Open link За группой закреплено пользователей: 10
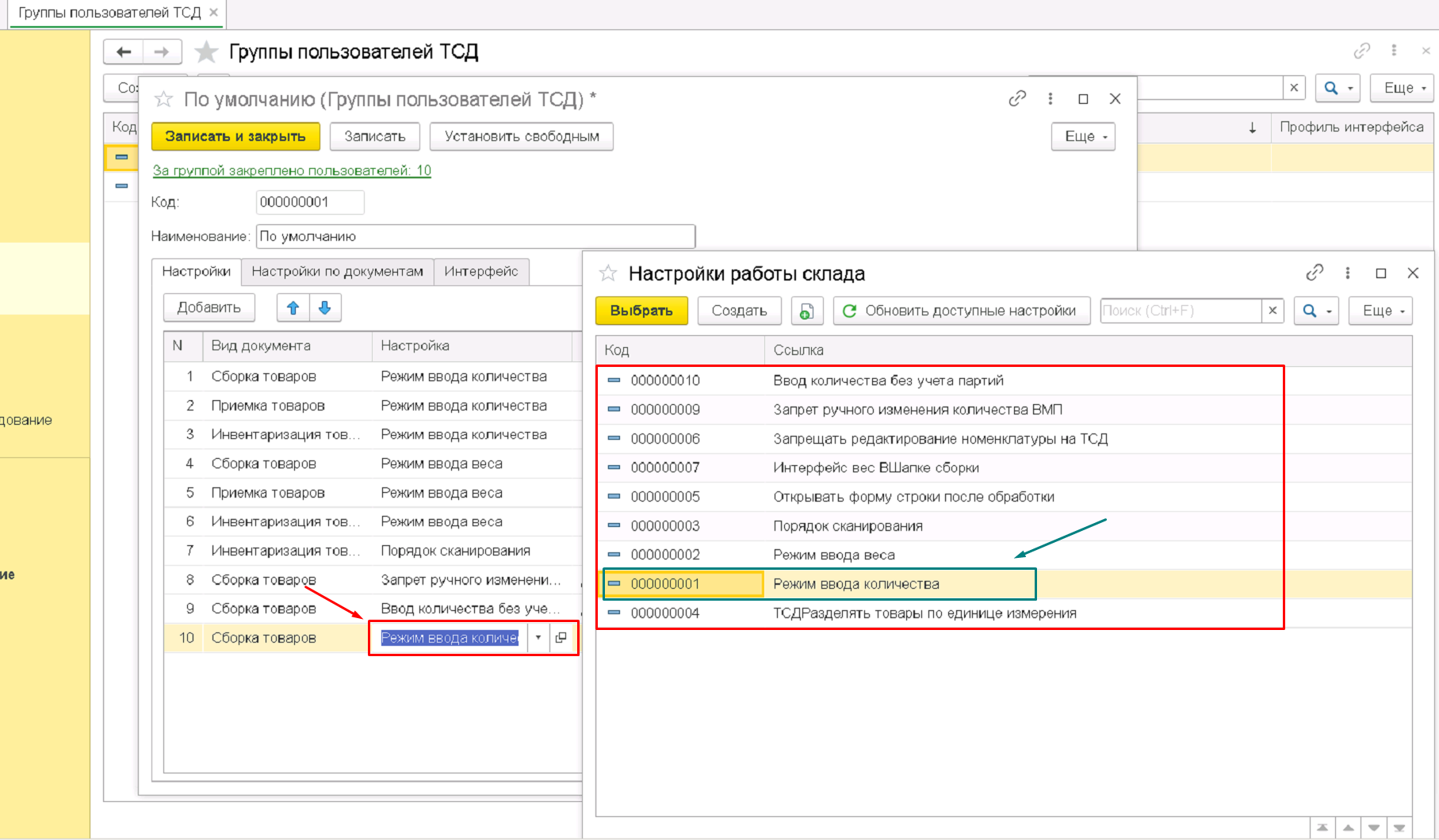The width and height of the screenshot is (1439, 840). [x=292, y=170]
